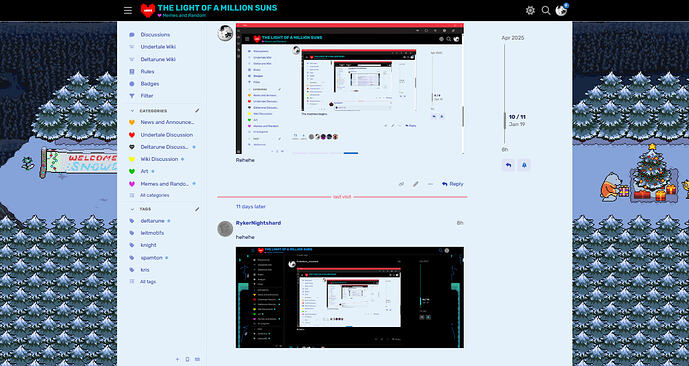Select orange heart News and Announcements category
Image resolution: width=689 pixels, height=366 pixels.
pyautogui.click(x=132, y=122)
